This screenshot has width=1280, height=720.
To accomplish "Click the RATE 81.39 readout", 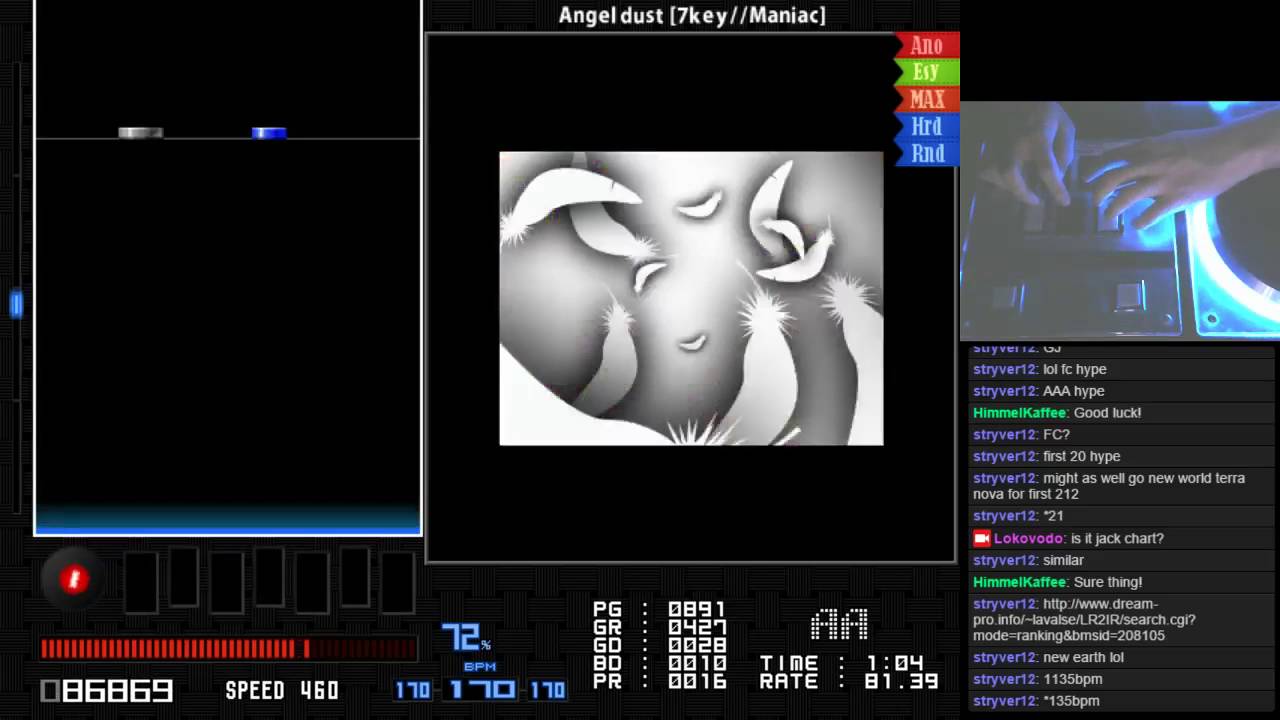I will [x=848, y=681].
